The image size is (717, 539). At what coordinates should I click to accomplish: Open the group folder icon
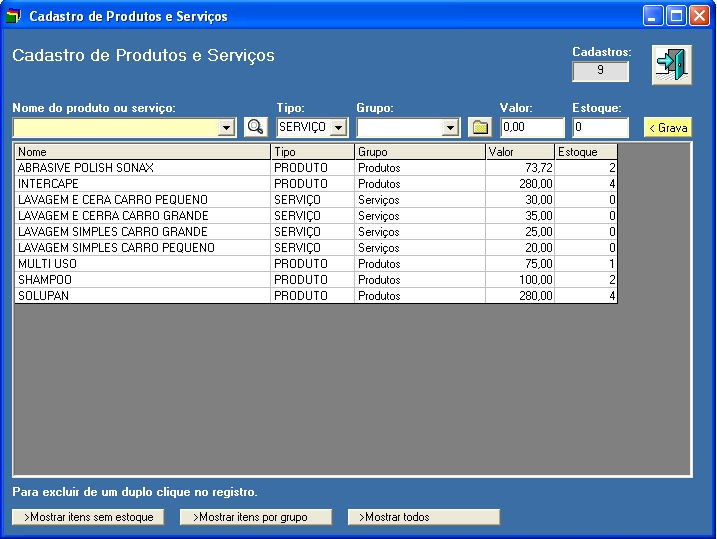(x=480, y=127)
